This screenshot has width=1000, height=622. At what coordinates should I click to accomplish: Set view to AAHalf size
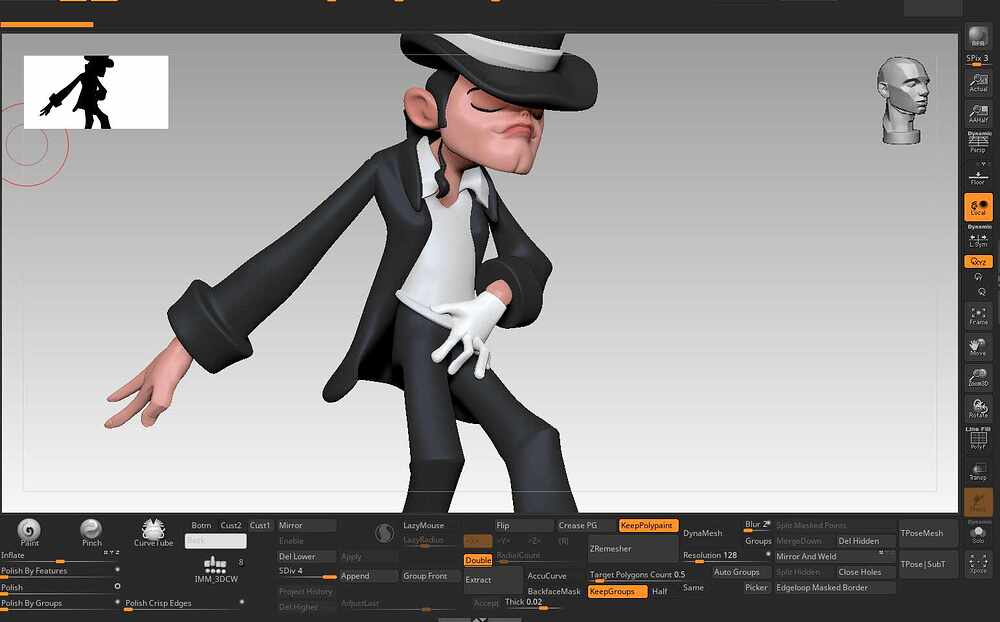tap(978, 114)
